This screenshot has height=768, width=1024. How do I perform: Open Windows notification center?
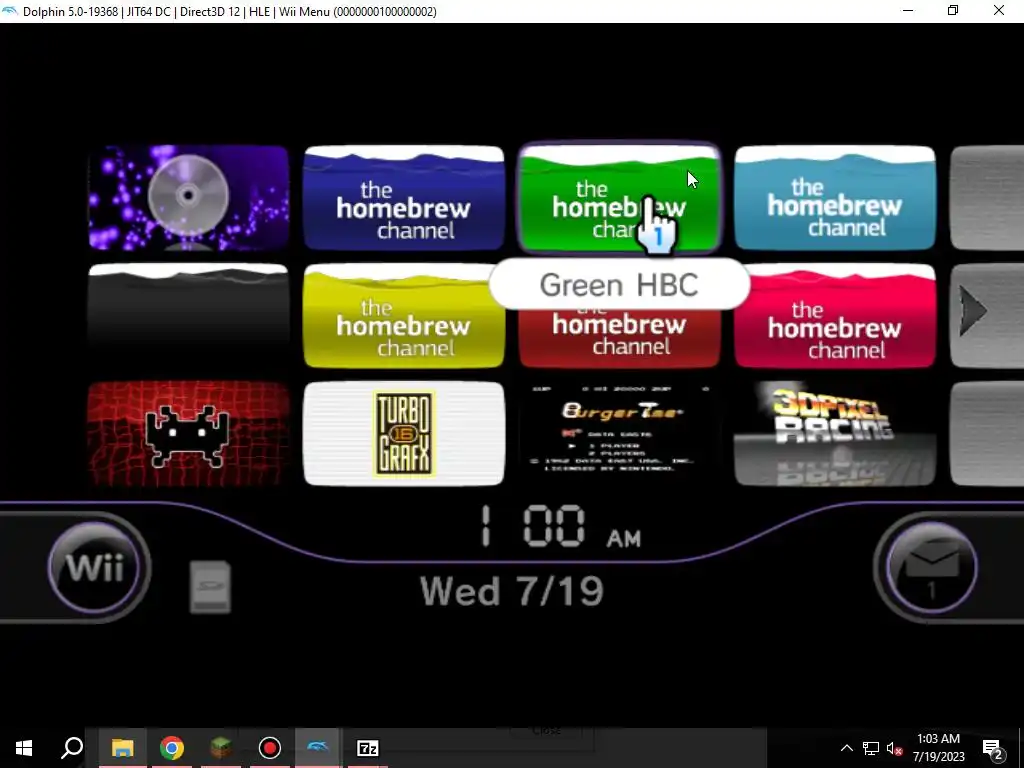coord(993,748)
